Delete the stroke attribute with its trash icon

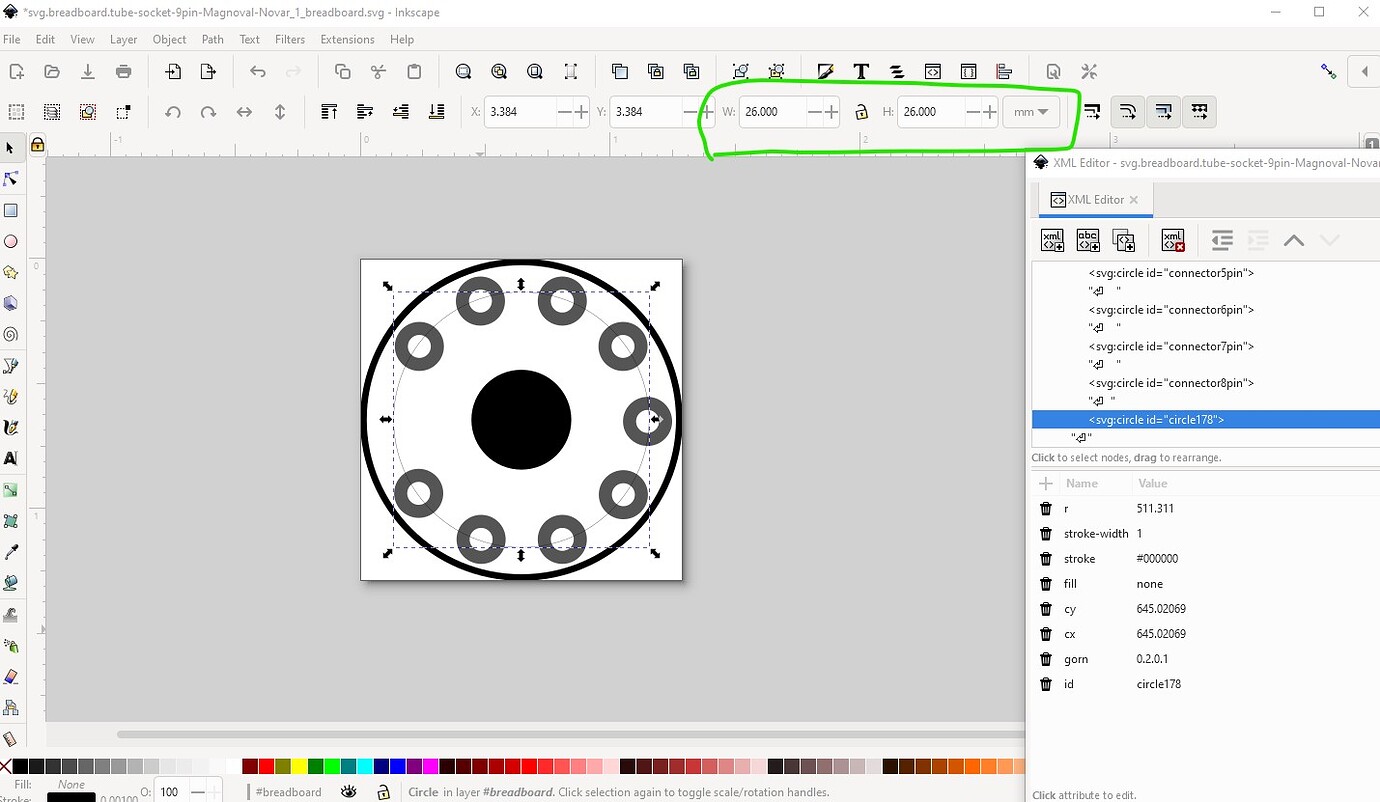click(x=1046, y=559)
